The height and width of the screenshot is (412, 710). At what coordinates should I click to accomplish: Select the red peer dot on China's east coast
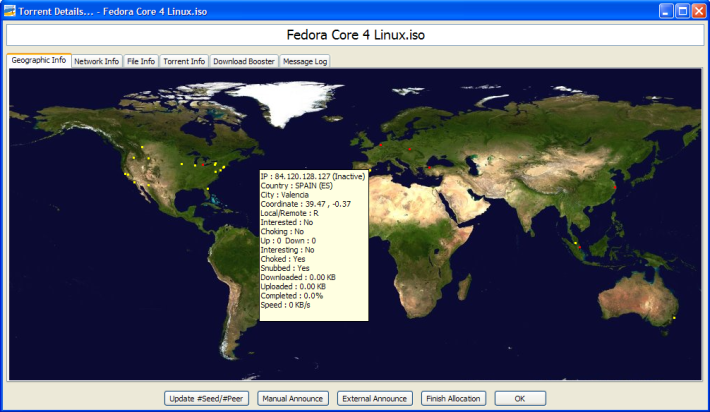(614, 187)
